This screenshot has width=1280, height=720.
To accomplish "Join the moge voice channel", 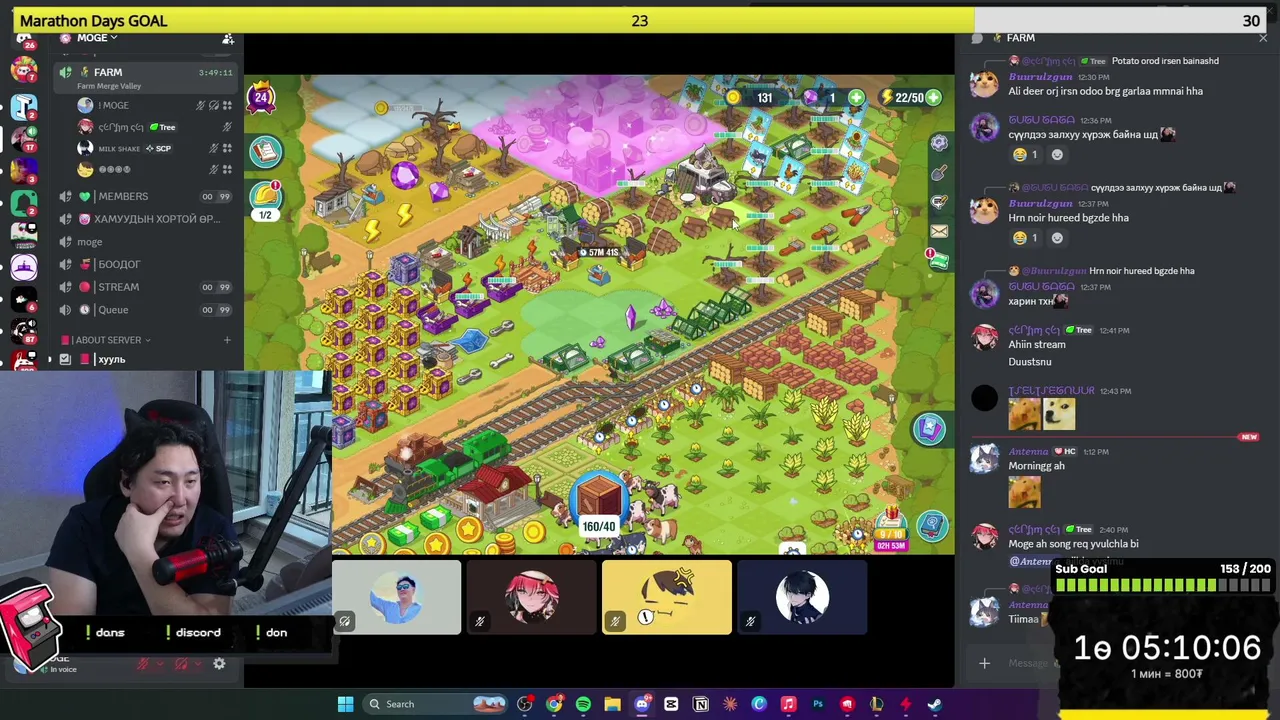I will pyautogui.click(x=146, y=242).
